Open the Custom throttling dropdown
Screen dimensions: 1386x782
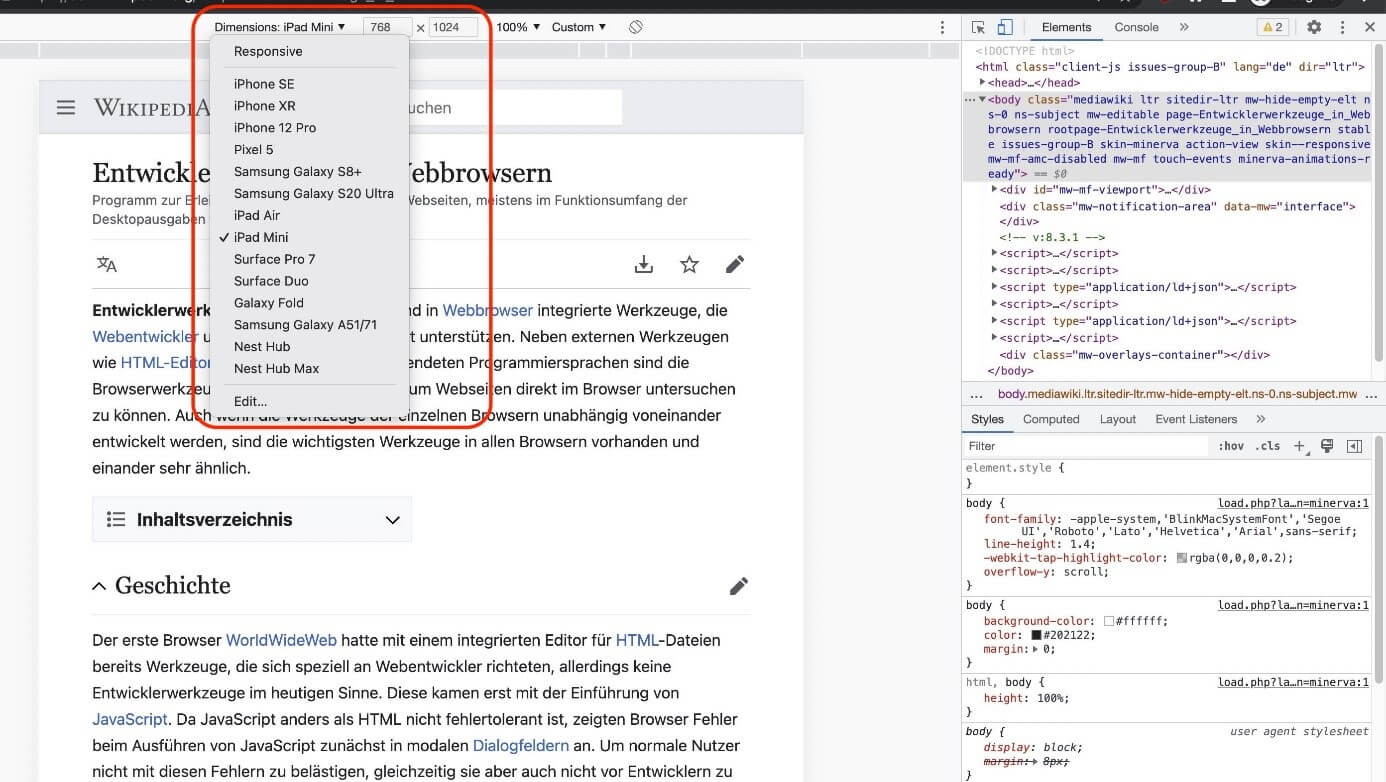[x=579, y=27]
